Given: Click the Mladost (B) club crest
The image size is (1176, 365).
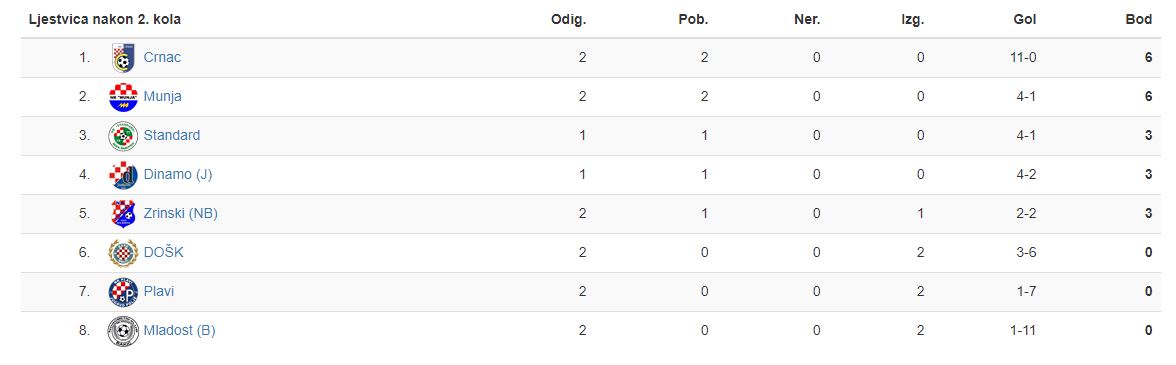Looking at the screenshot, I should 123,331.
